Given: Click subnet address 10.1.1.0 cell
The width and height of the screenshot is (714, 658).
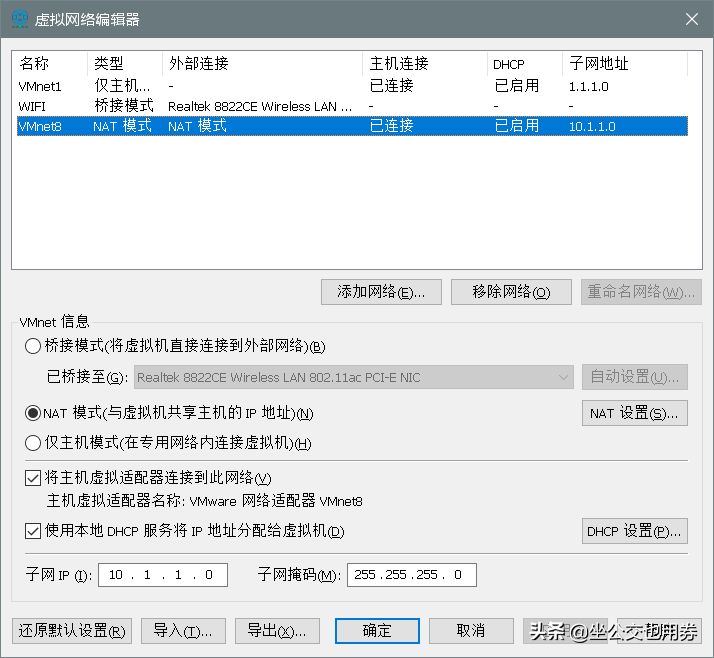Looking at the screenshot, I should [592, 126].
